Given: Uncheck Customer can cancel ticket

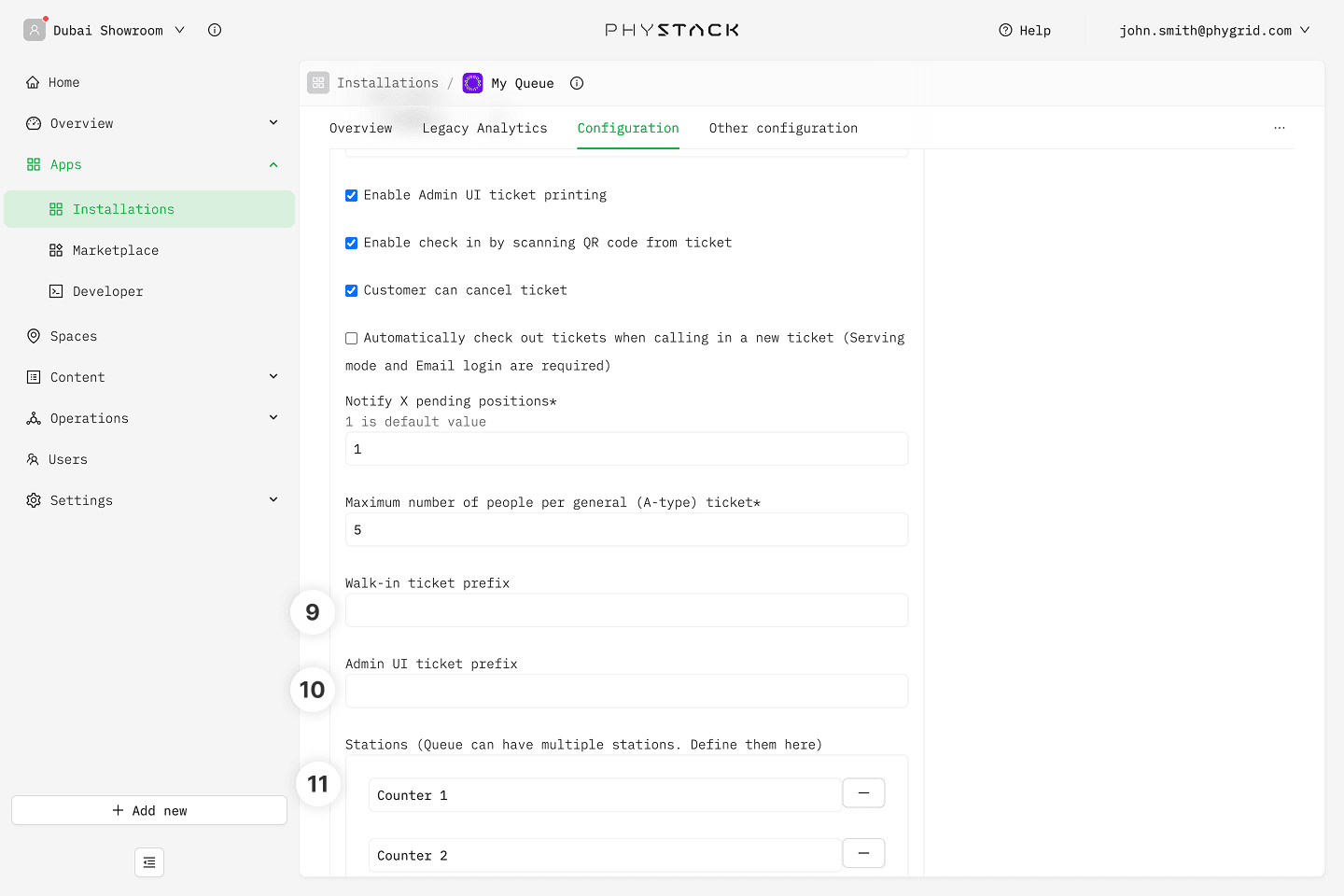Looking at the screenshot, I should (x=352, y=291).
